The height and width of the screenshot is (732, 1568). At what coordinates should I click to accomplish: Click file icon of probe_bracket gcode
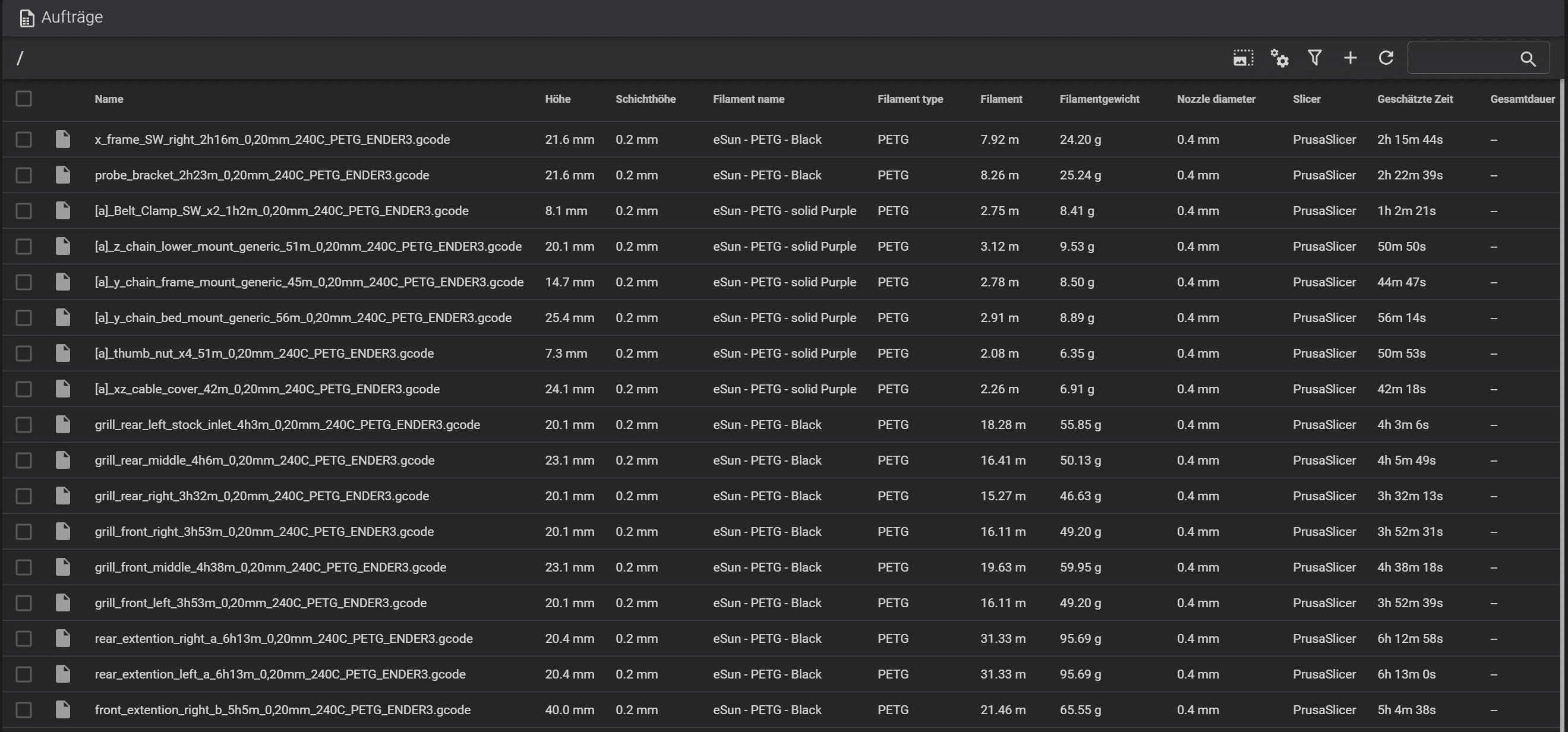[x=63, y=175]
